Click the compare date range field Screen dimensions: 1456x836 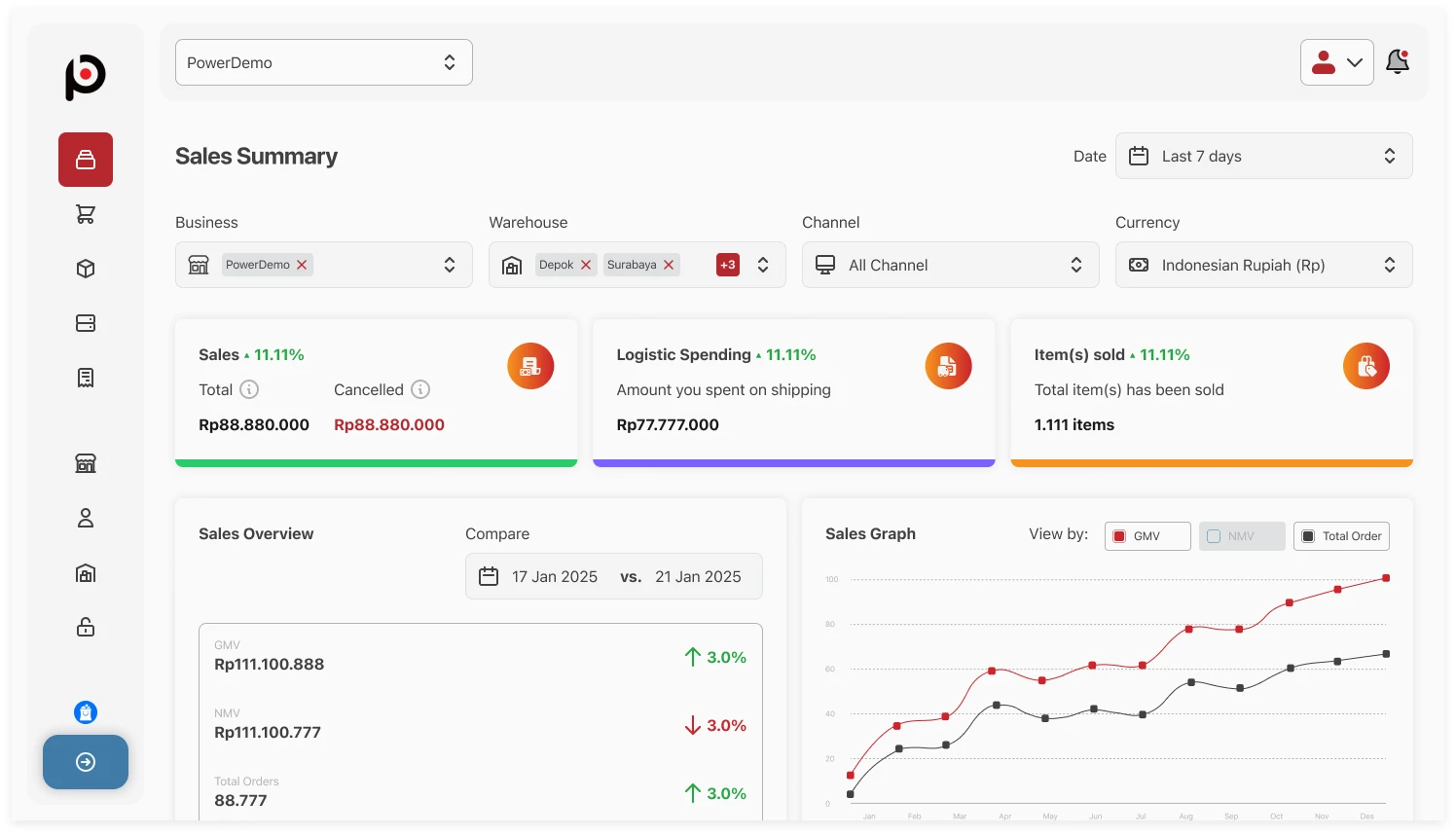click(613, 576)
